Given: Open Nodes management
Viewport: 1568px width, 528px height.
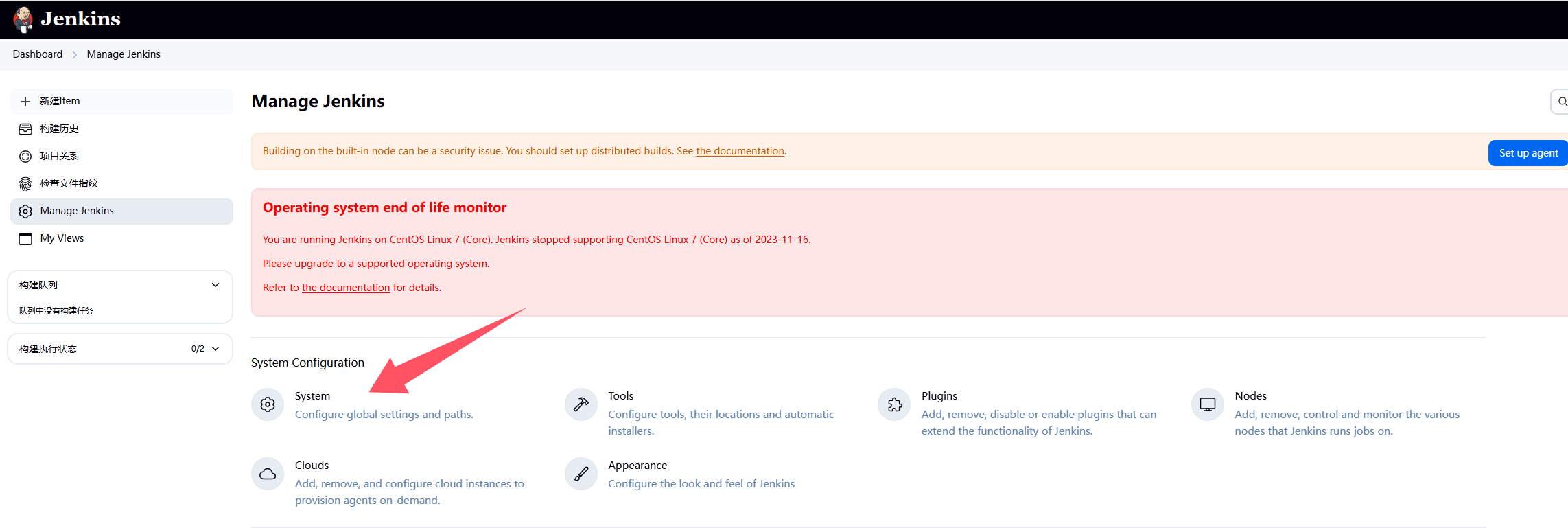Looking at the screenshot, I should tap(1251, 396).
